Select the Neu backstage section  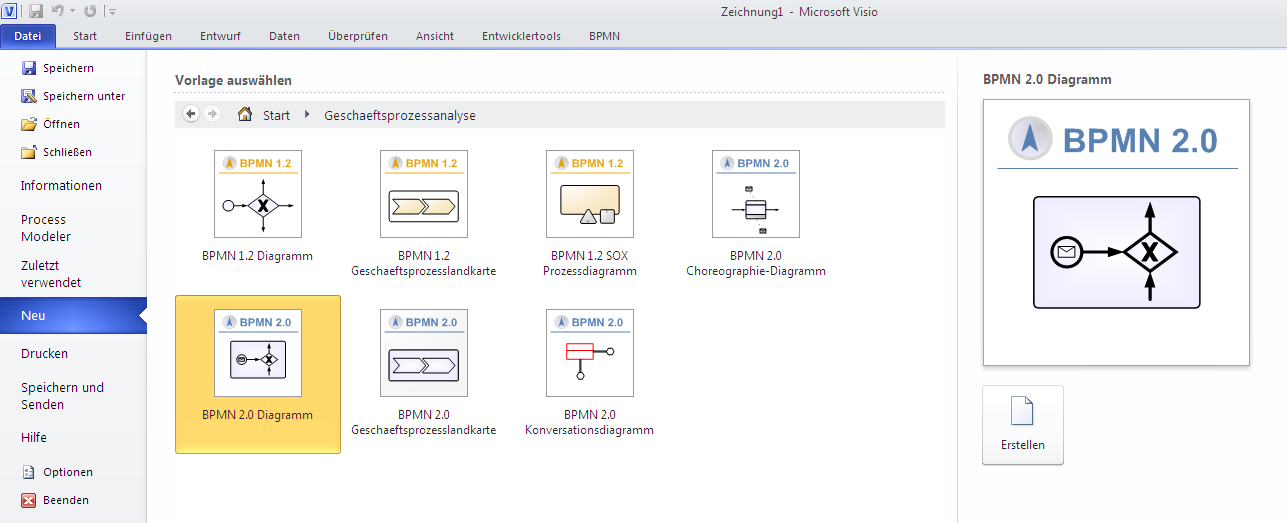pyautogui.click(x=73, y=315)
